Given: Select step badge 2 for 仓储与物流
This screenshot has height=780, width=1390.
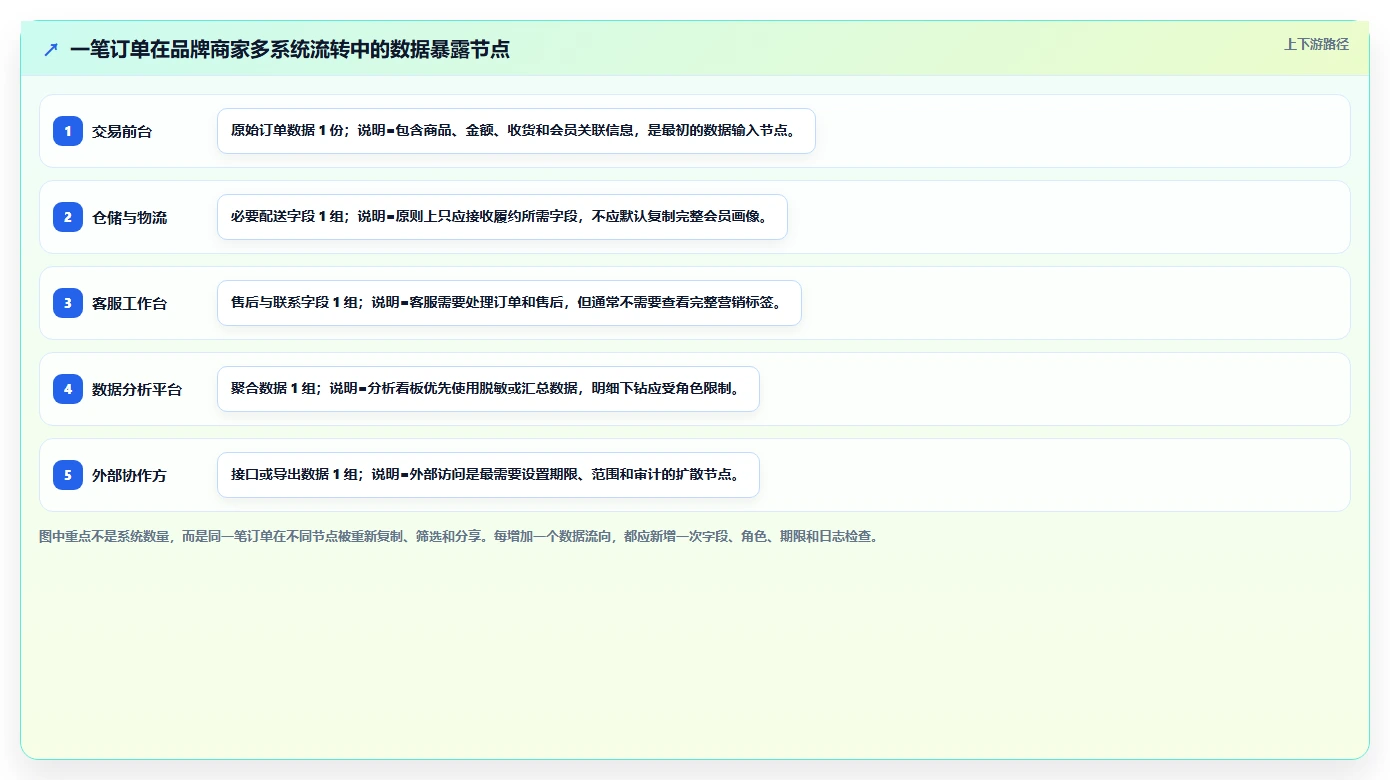Looking at the screenshot, I should [68, 217].
